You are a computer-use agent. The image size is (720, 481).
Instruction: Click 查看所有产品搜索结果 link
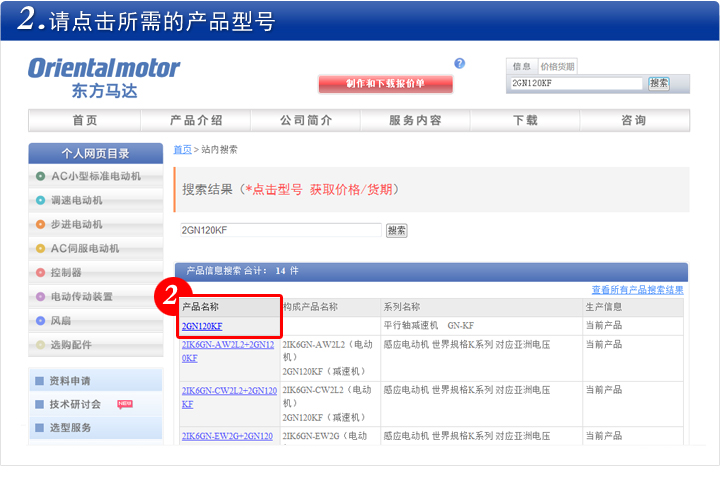[x=637, y=290]
